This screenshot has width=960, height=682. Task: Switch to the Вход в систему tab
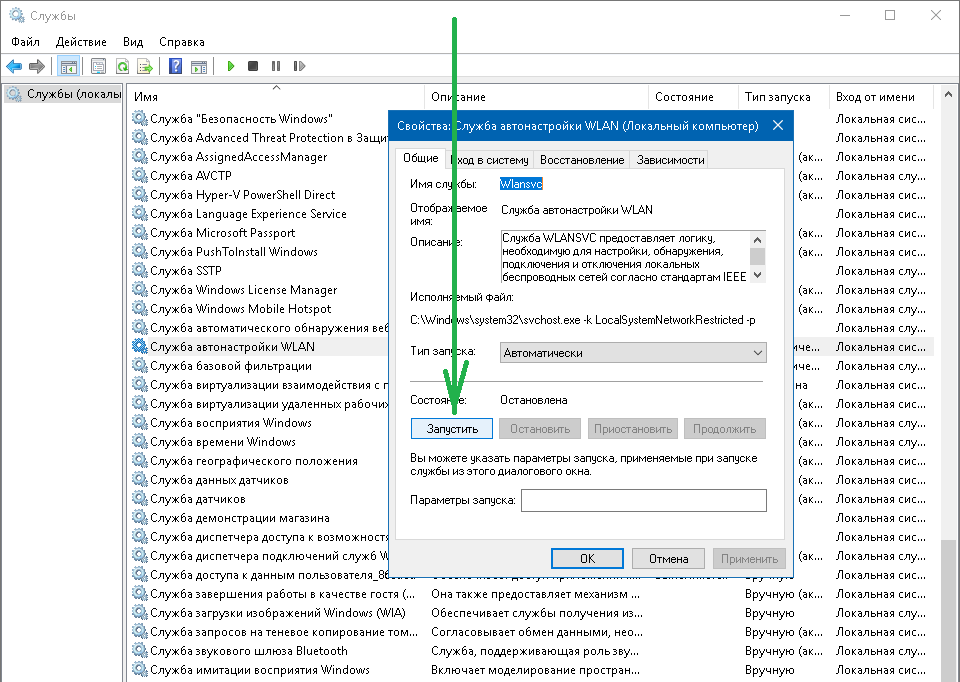click(489, 160)
